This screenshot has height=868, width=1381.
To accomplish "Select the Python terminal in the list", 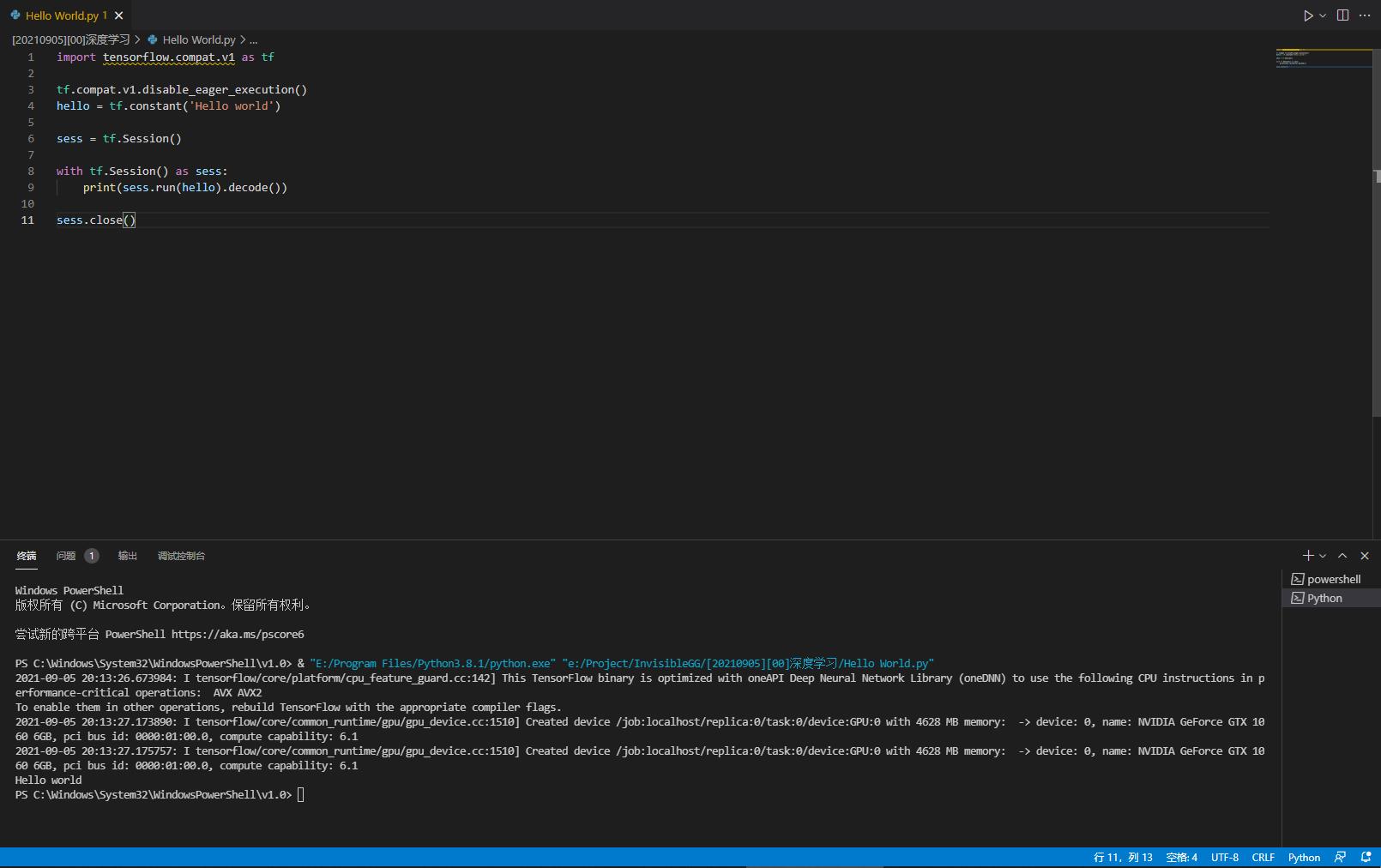I will tap(1331, 598).
